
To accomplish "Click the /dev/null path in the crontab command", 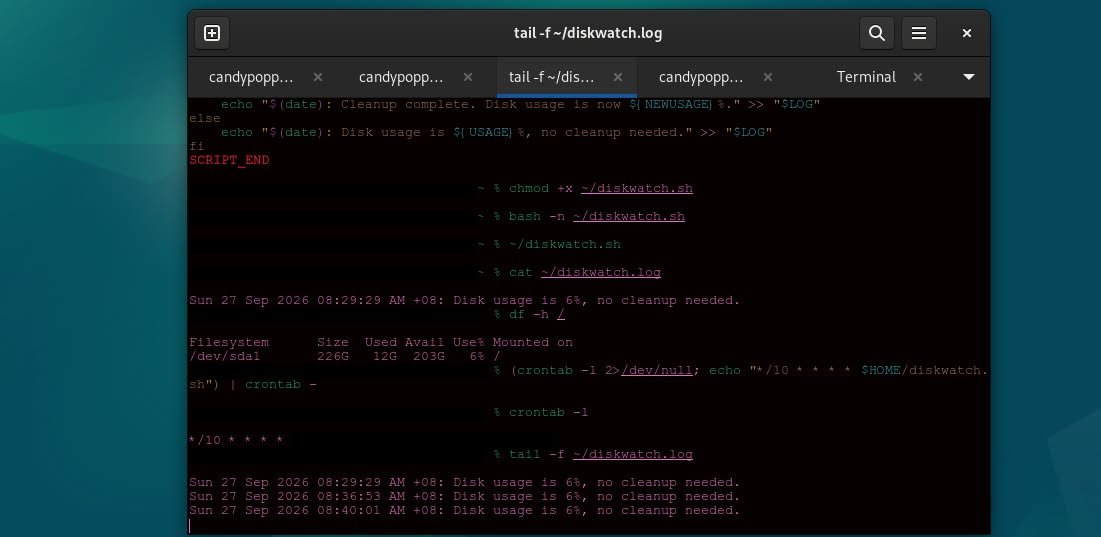I will click(x=657, y=370).
